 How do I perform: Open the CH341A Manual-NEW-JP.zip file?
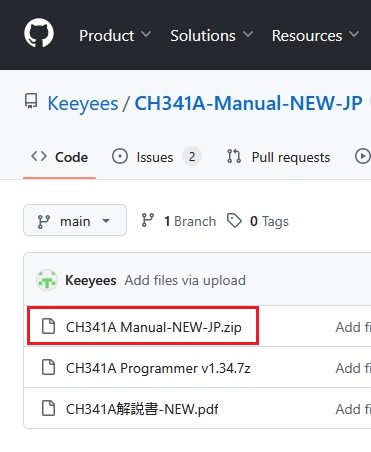coord(154,327)
